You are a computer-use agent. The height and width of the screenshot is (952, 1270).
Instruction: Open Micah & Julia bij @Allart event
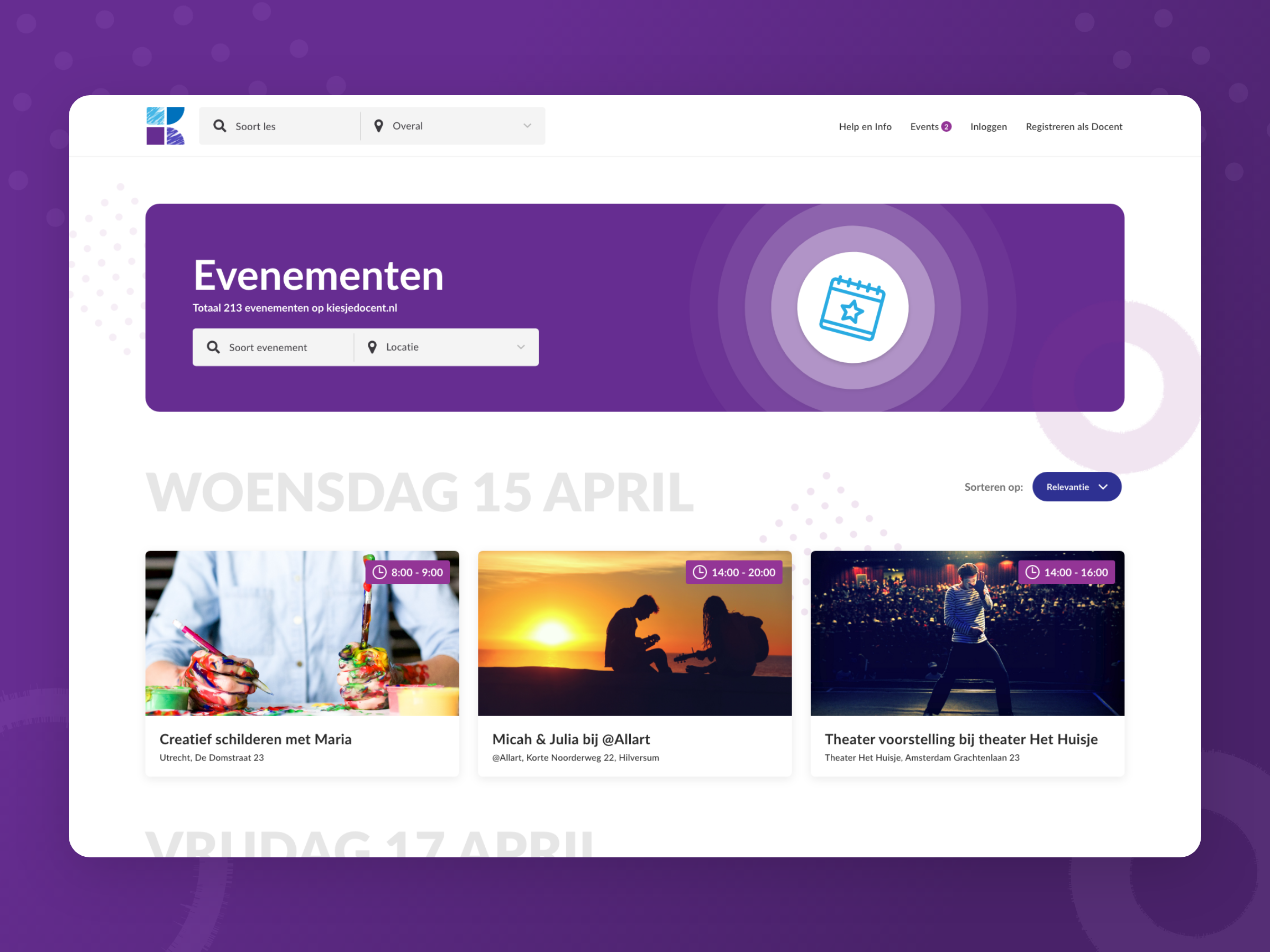pyautogui.click(x=571, y=739)
